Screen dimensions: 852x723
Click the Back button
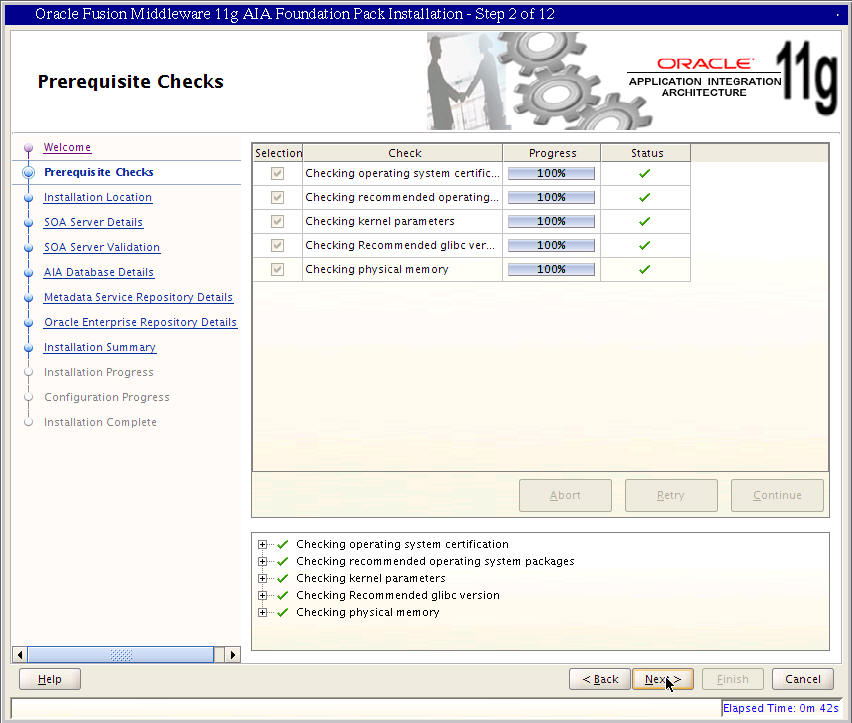click(600, 679)
